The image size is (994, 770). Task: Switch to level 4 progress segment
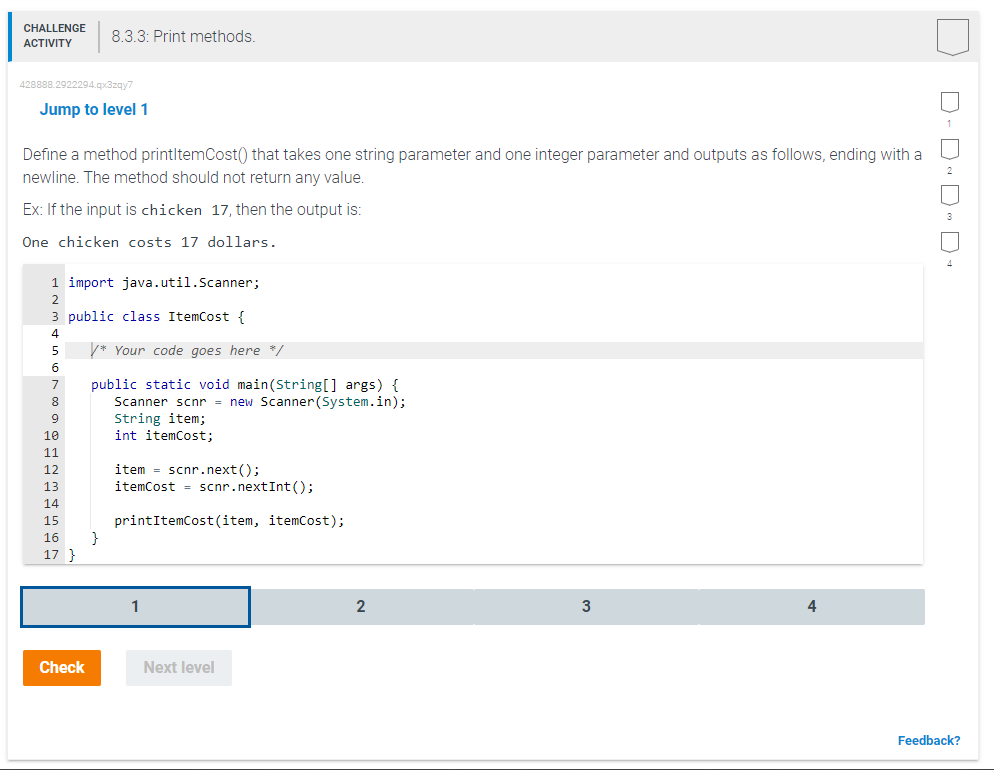click(x=811, y=606)
